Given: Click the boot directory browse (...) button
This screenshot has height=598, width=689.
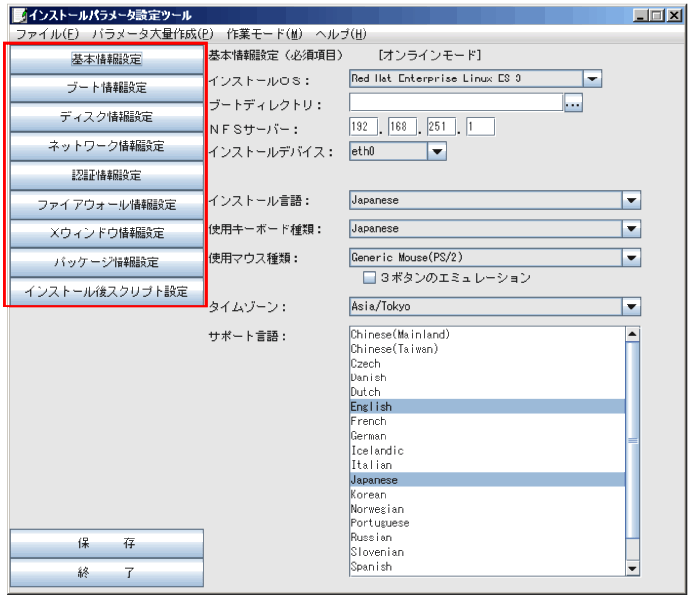Looking at the screenshot, I should (573, 103).
